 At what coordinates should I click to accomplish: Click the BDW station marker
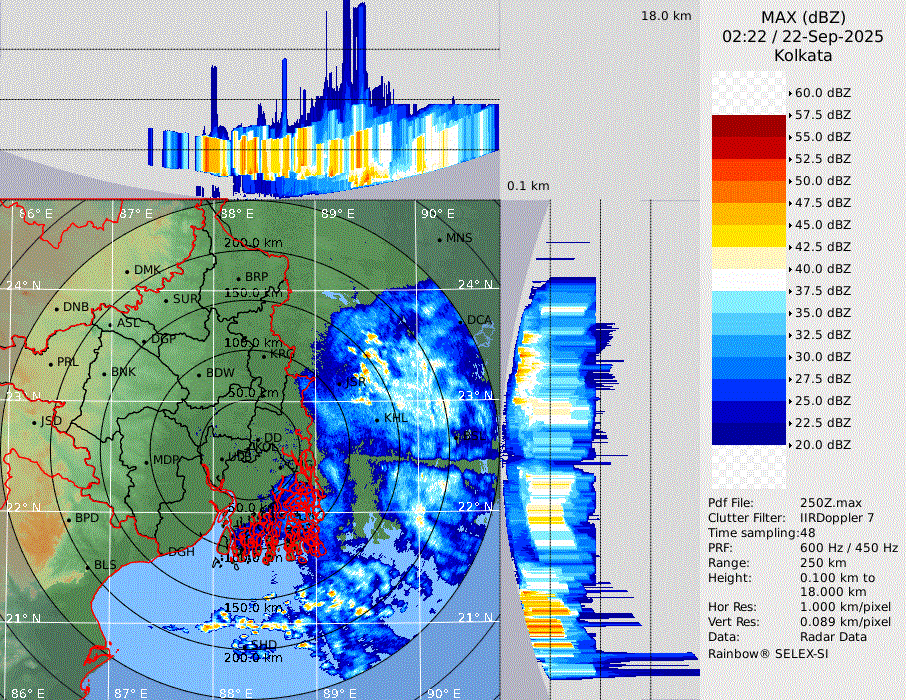(x=199, y=374)
